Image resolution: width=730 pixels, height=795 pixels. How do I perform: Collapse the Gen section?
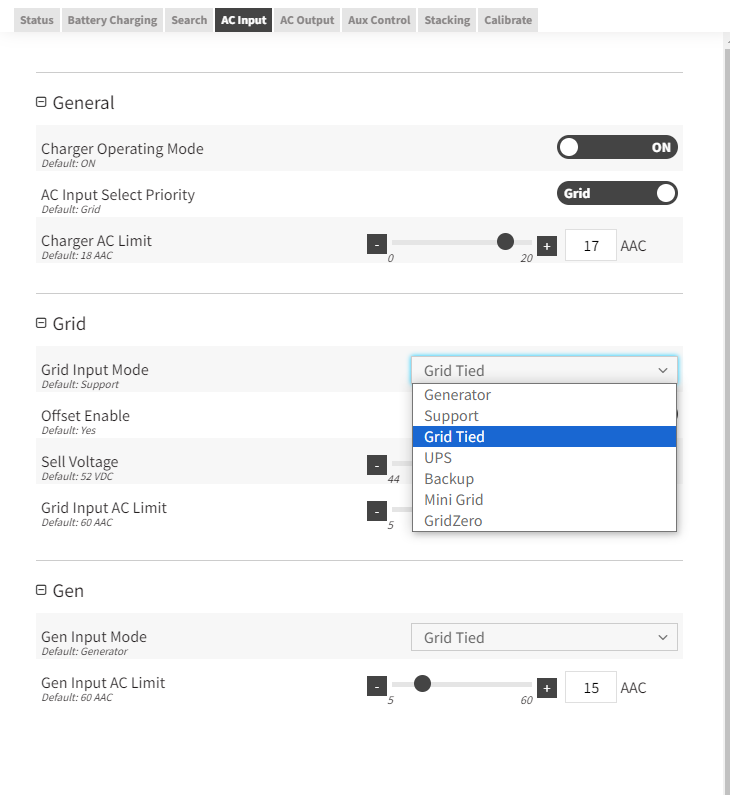41,590
